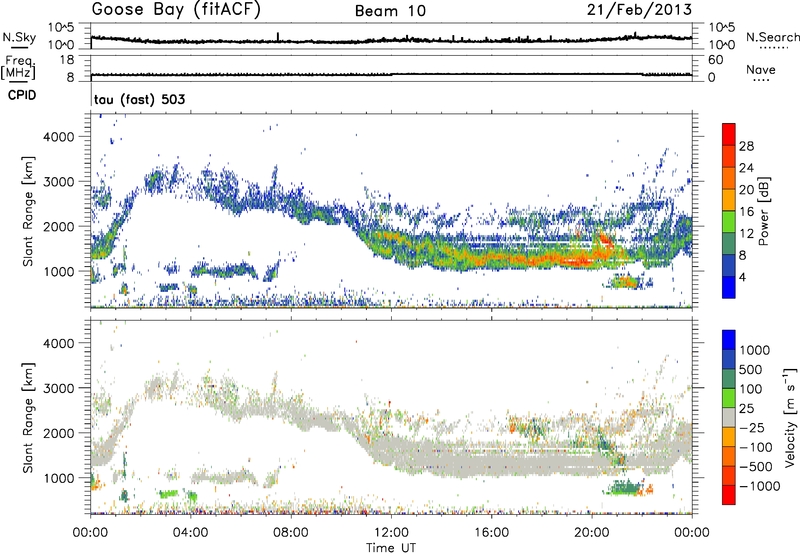800x554 pixels.
Task: Click the "60" Nave axis tick label
Action: click(x=715, y=60)
